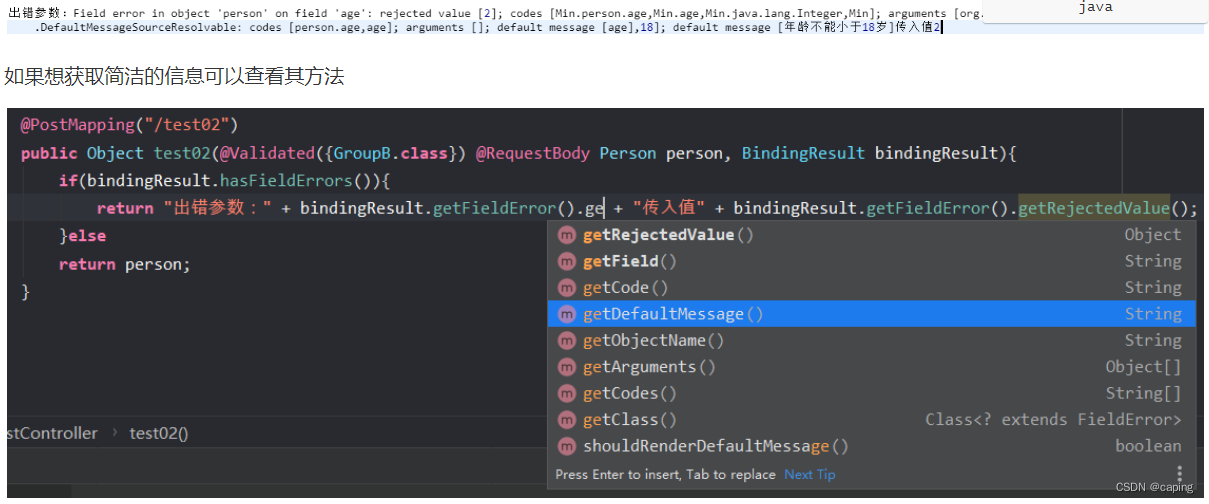Place cursor on the else keyword
1209x504 pixels.
[x=87, y=236]
